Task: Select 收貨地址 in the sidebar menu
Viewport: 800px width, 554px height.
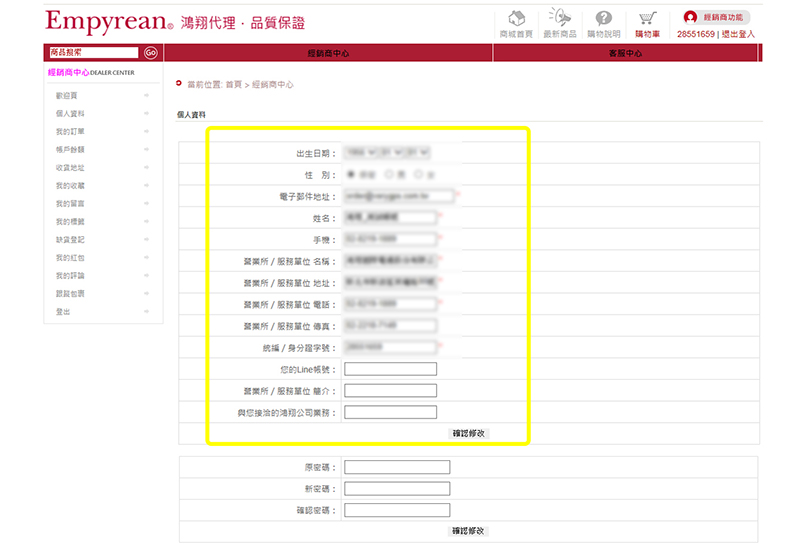Action: pos(71,168)
